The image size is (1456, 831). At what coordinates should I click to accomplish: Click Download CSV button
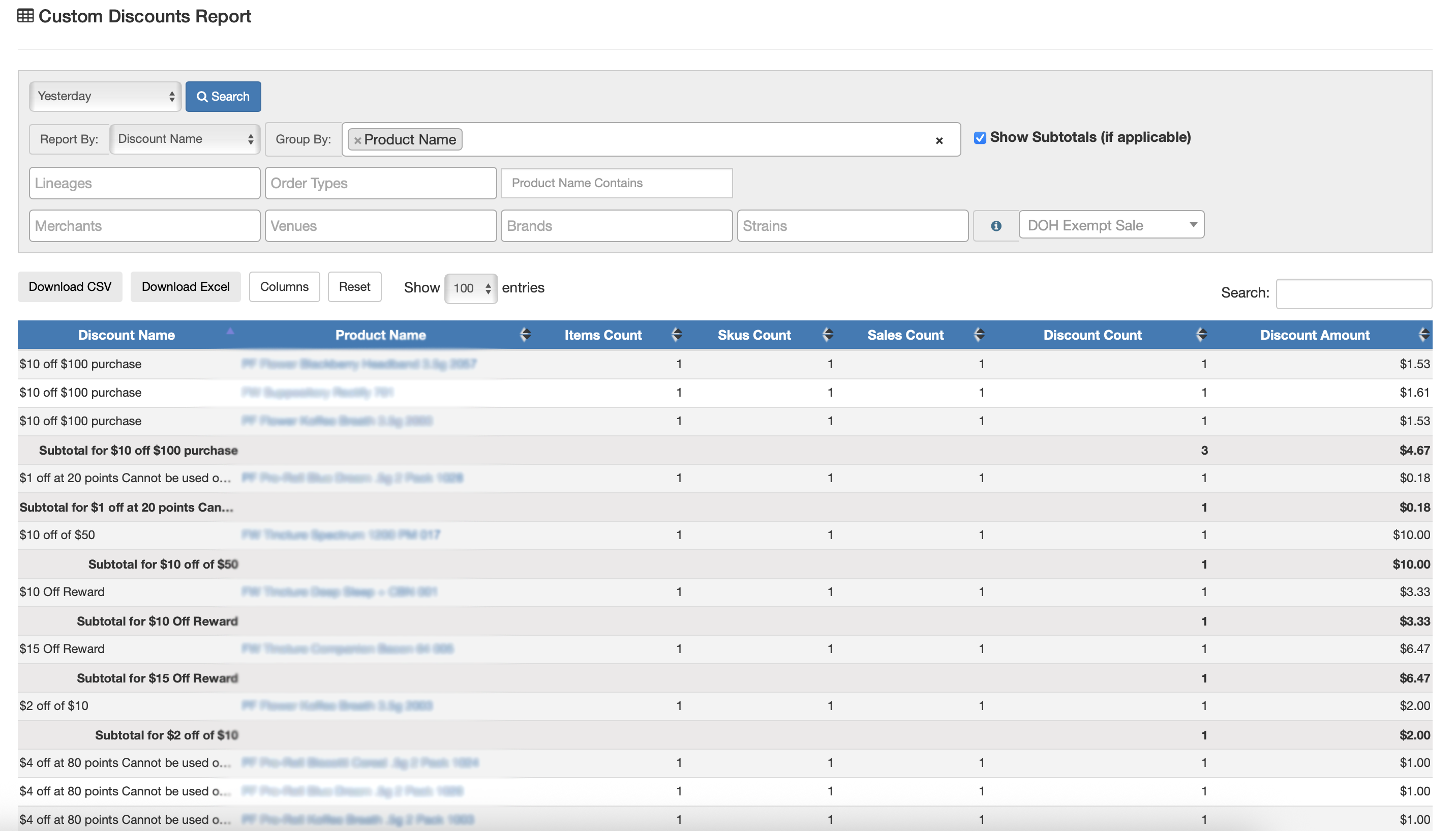coord(70,287)
